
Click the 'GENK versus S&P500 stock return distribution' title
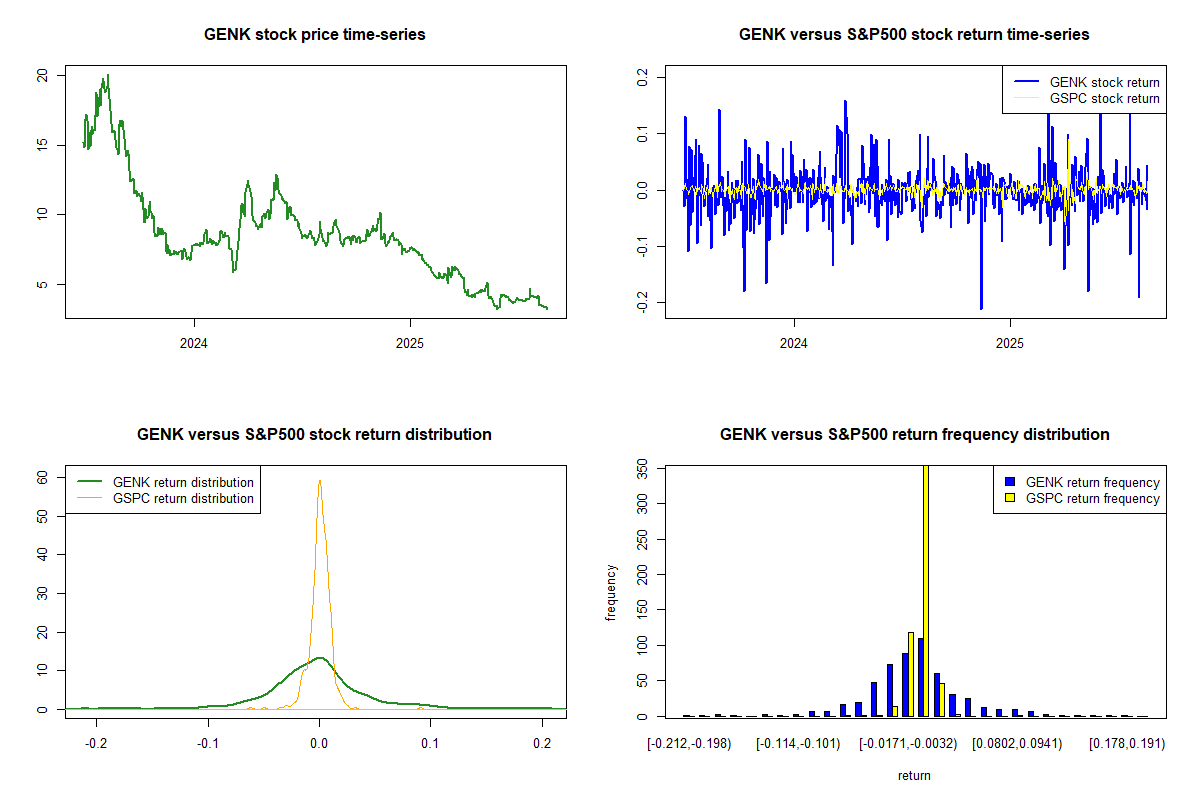click(x=315, y=435)
